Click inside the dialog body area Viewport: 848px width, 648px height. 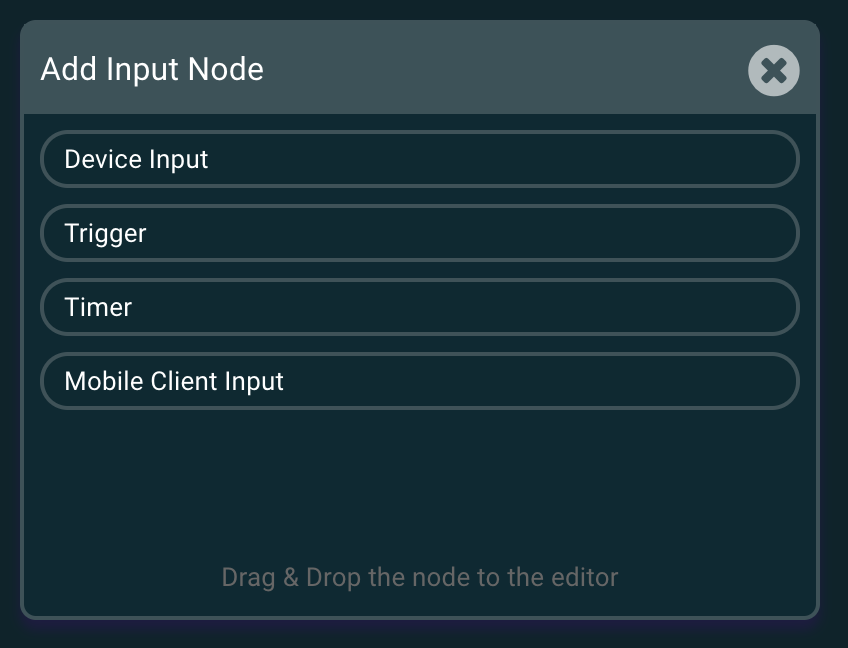[420, 470]
